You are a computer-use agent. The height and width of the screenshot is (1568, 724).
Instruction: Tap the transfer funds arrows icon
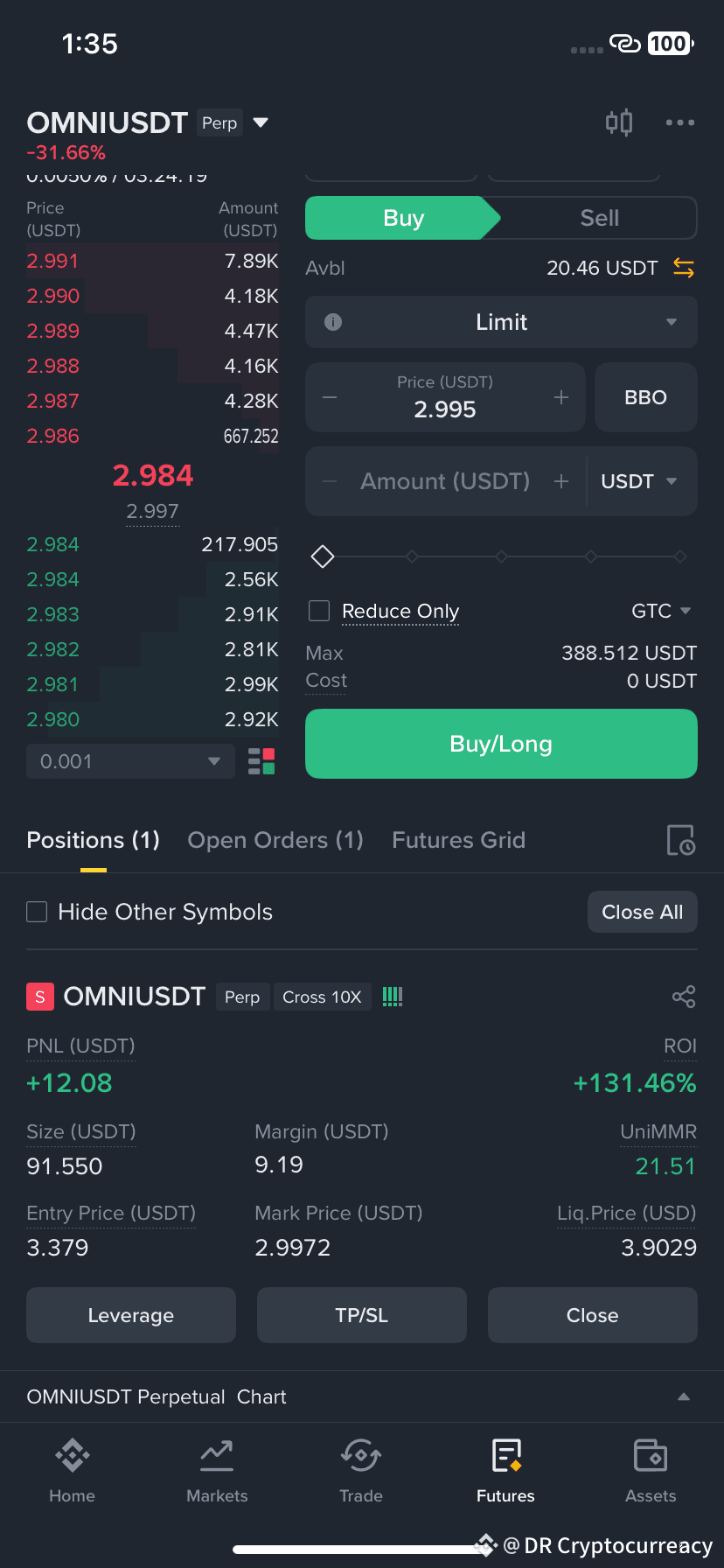[684, 268]
